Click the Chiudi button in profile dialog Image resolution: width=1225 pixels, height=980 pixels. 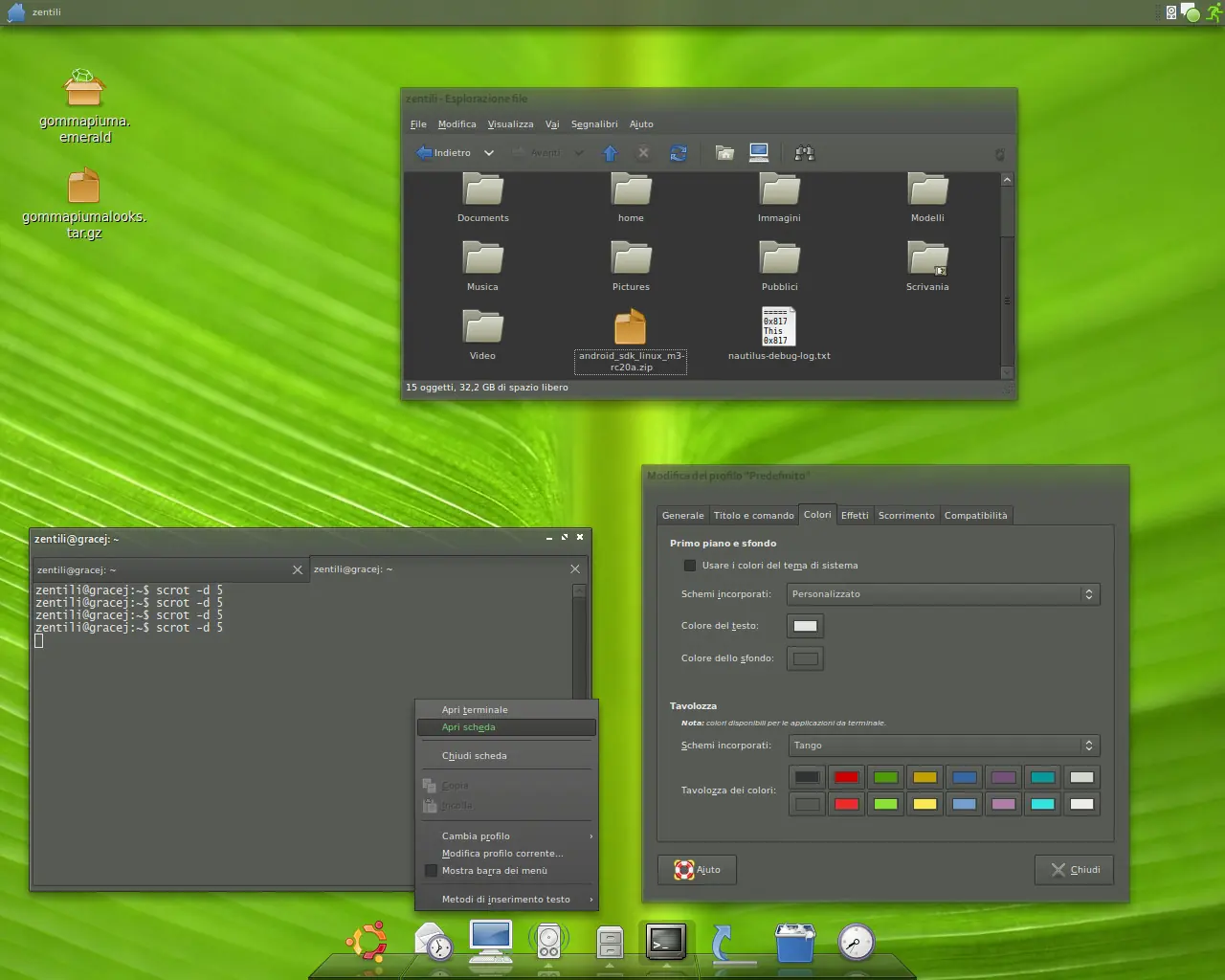point(1074,870)
